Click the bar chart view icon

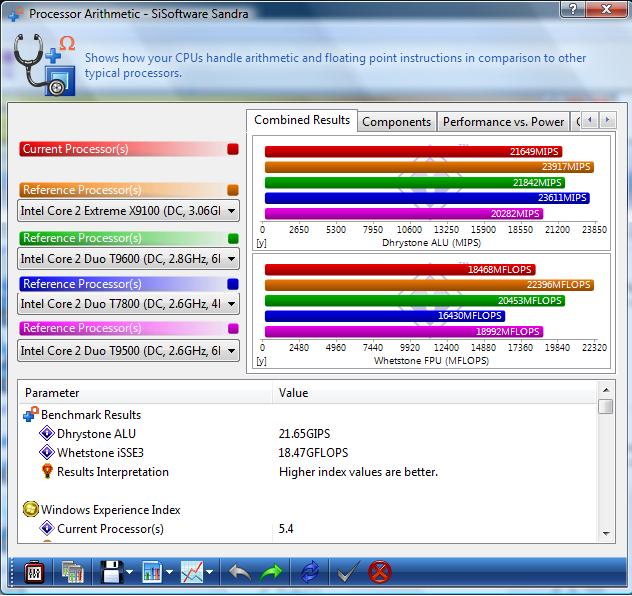point(152,572)
